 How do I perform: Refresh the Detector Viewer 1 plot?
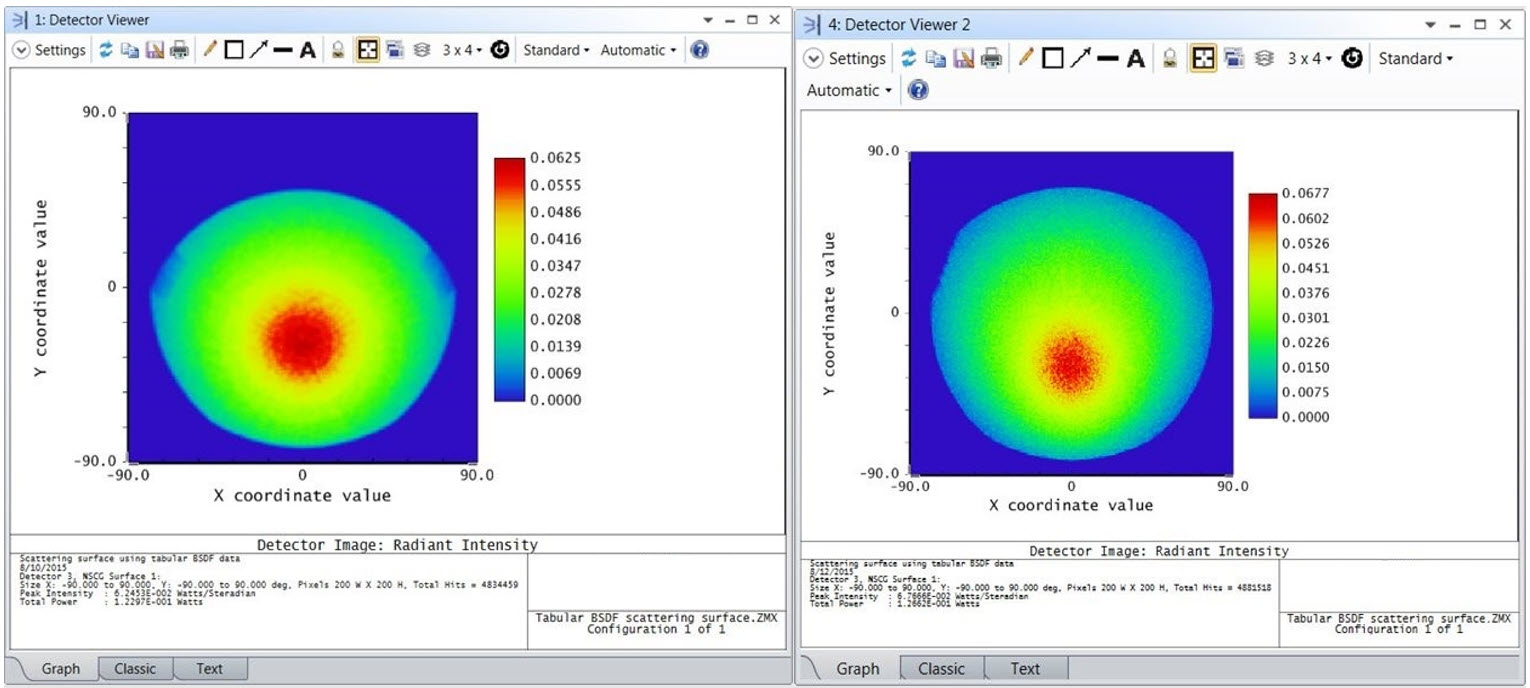tap(106, 50)
